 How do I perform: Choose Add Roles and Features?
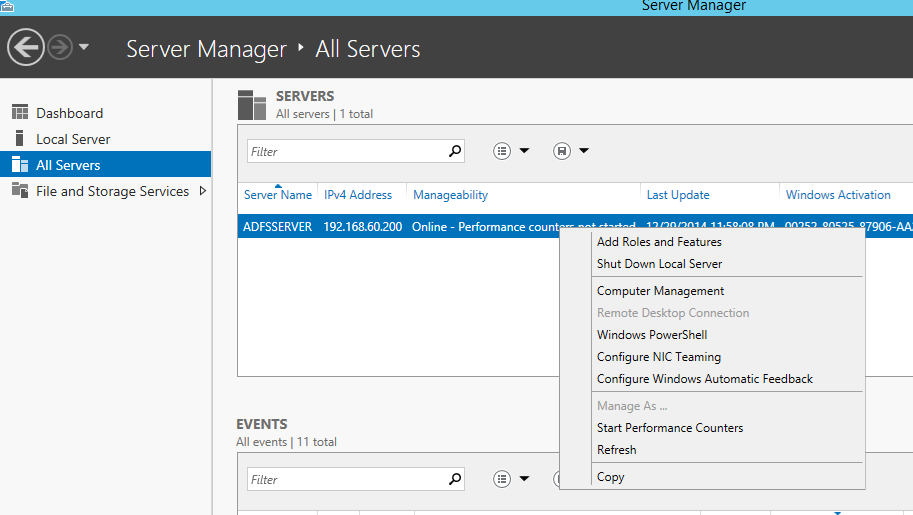pyautogui.click(x=659, y=242)
